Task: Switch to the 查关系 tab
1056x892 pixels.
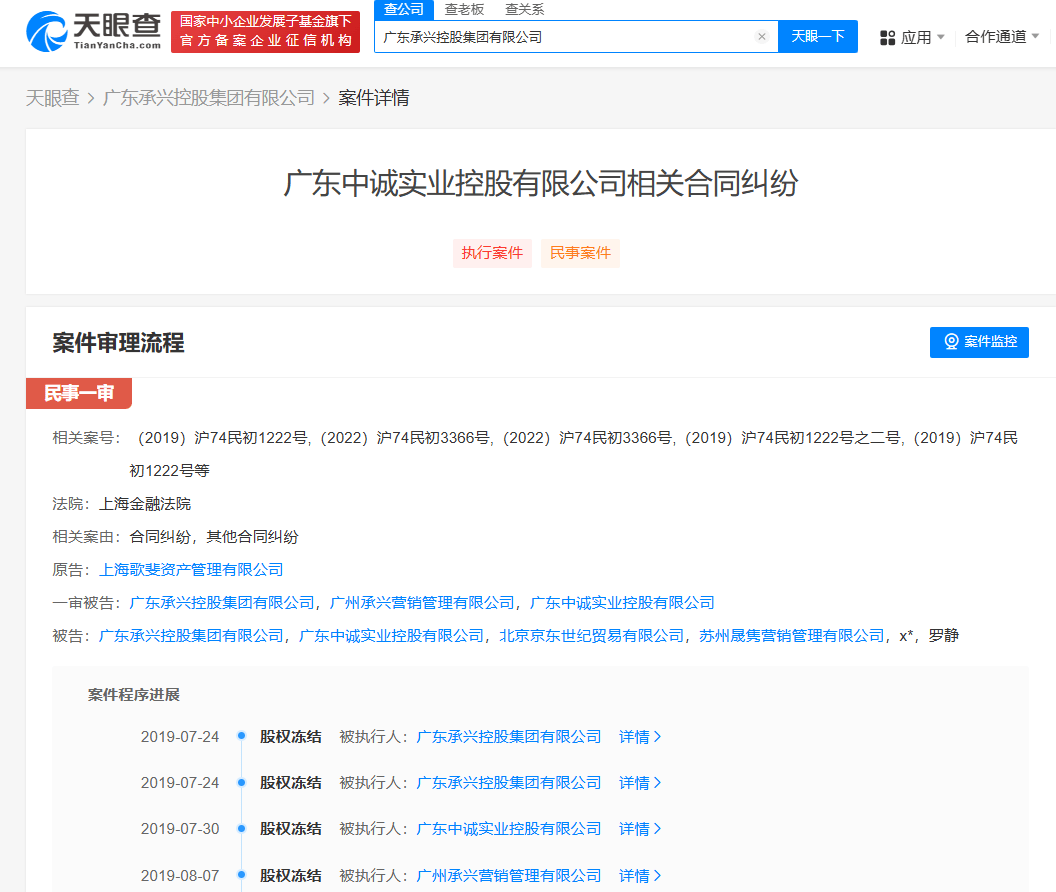Action: (x=525, y=9)
